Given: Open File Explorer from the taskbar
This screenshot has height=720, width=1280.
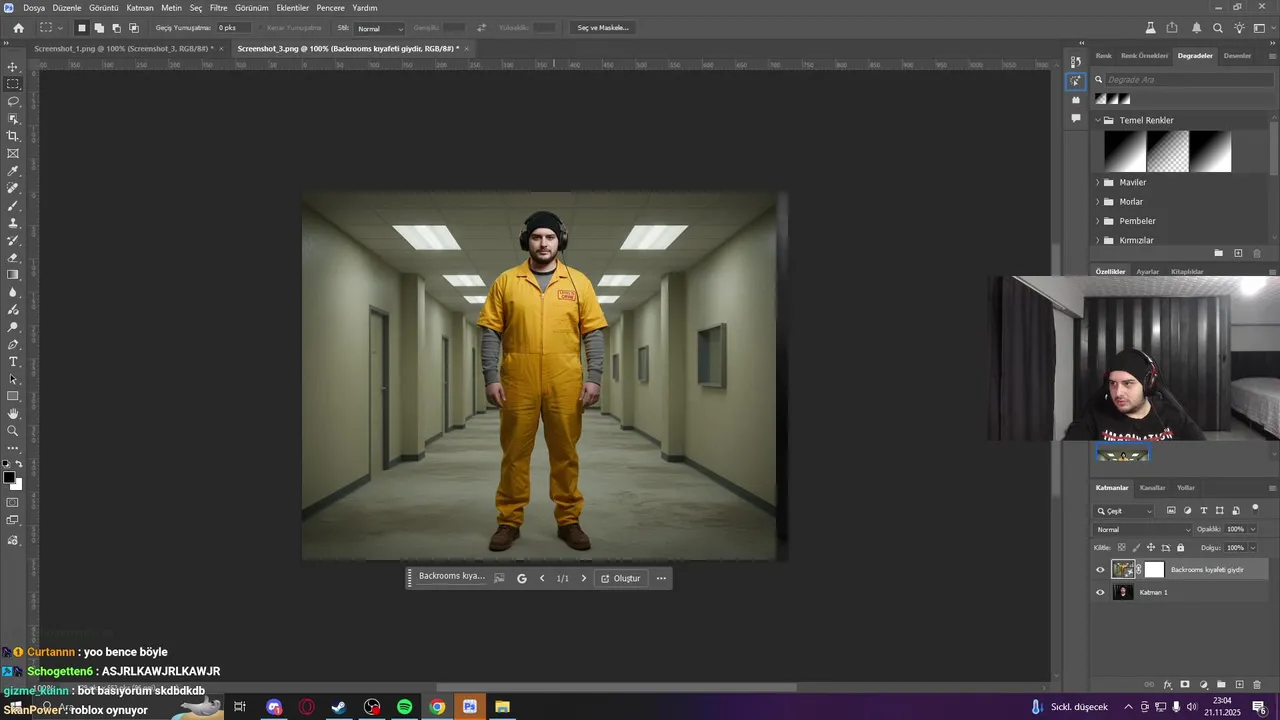Looking at the screenshot, I should click(x=502, y=707).
